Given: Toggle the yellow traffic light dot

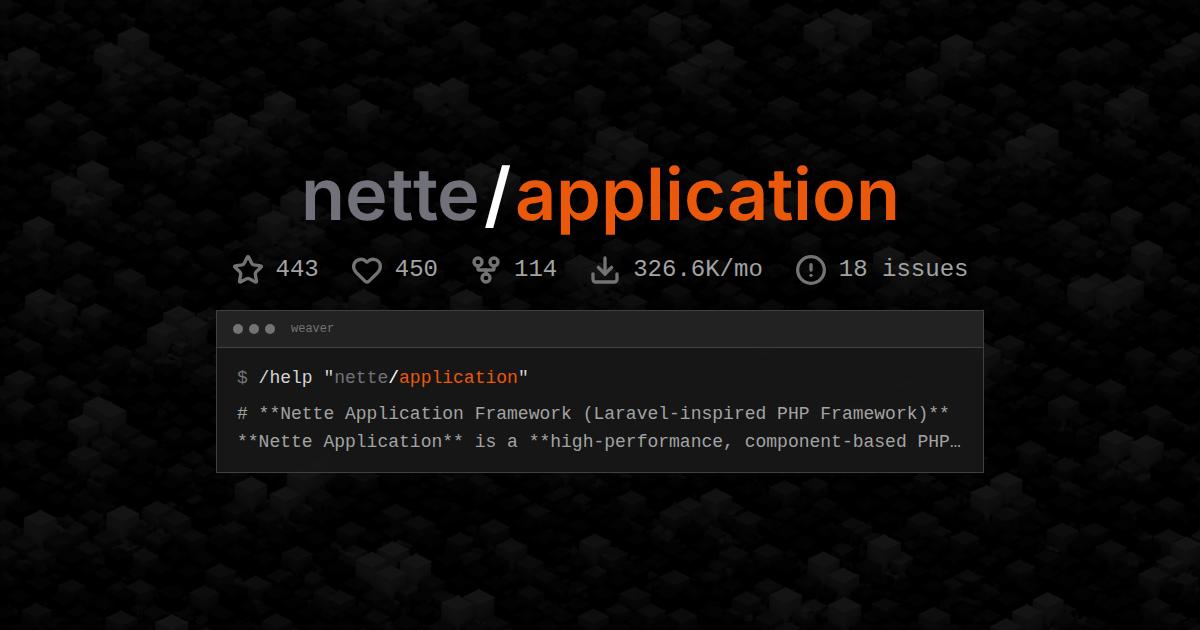Looking at the screenshot, I should point(253,328).
